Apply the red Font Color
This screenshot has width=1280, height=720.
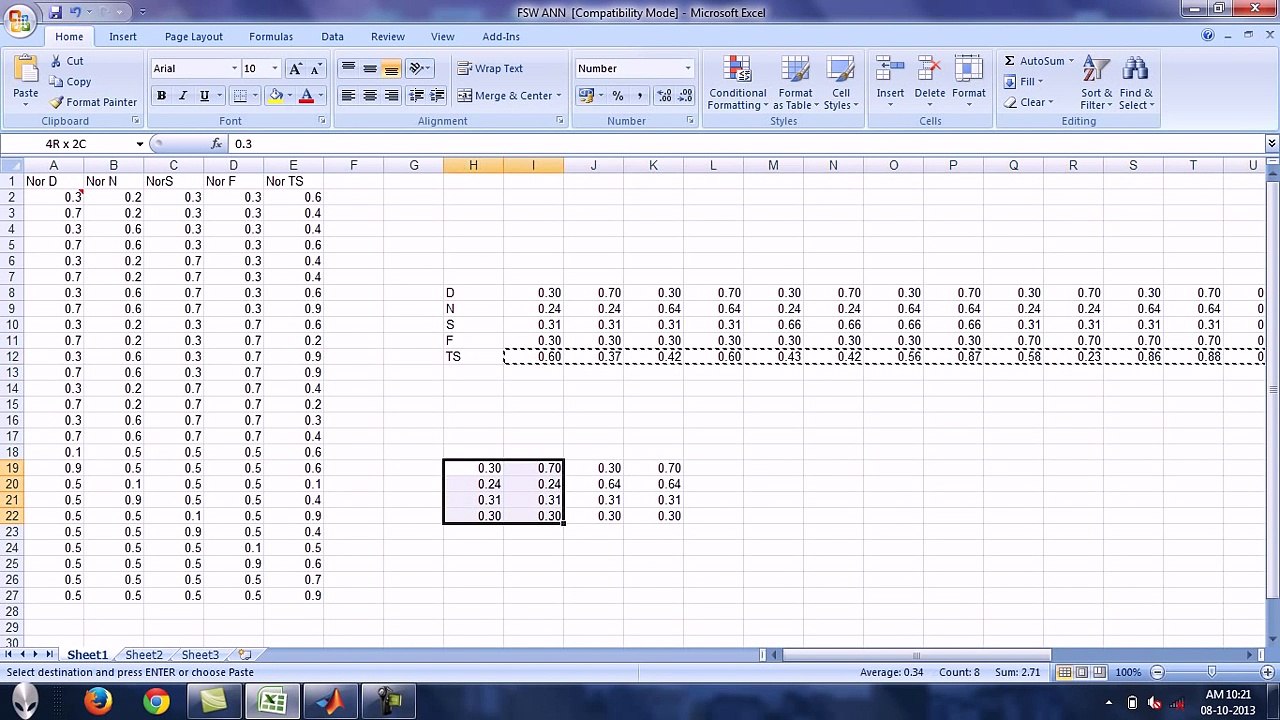point(307,96)
